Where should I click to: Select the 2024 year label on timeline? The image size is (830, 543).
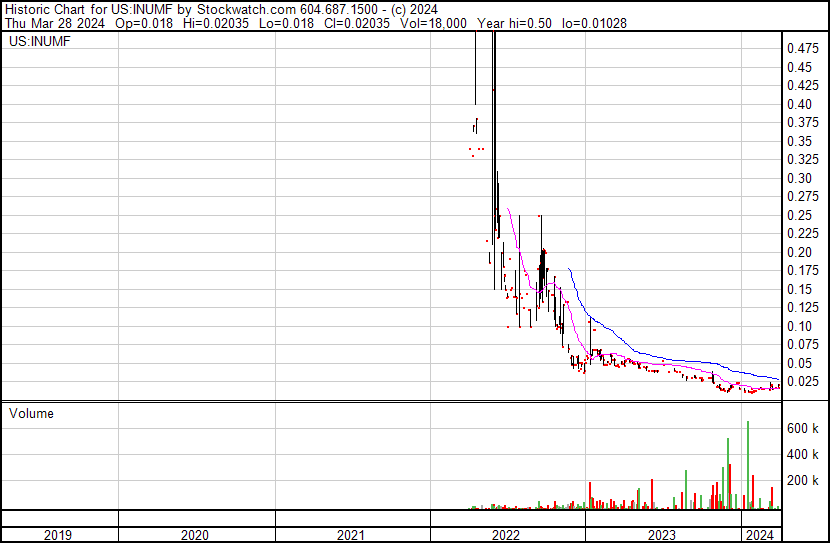pyautogui.click(x=760, y=535)
